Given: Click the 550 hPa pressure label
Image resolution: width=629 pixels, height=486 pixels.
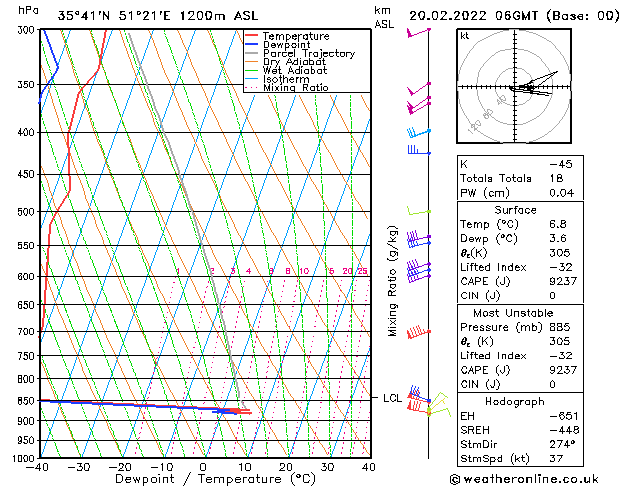Looking at the screenshot, I should point(28,245).
